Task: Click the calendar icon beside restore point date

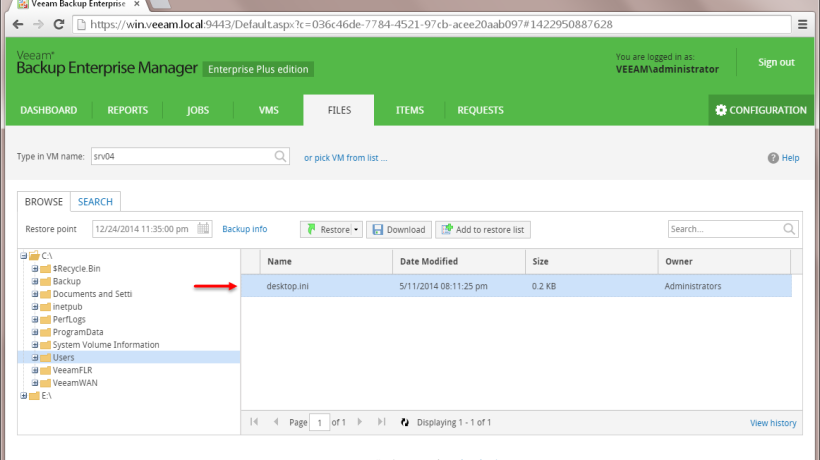Action: pos(204,229)
